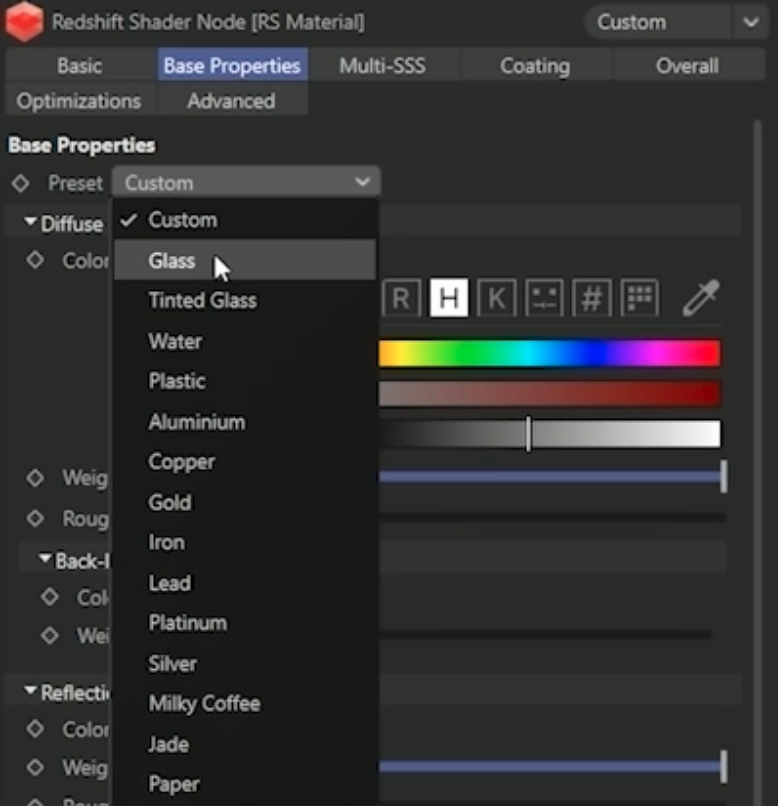Click the grayscale value slider
The image size is (778, 806).
[549, 434]
